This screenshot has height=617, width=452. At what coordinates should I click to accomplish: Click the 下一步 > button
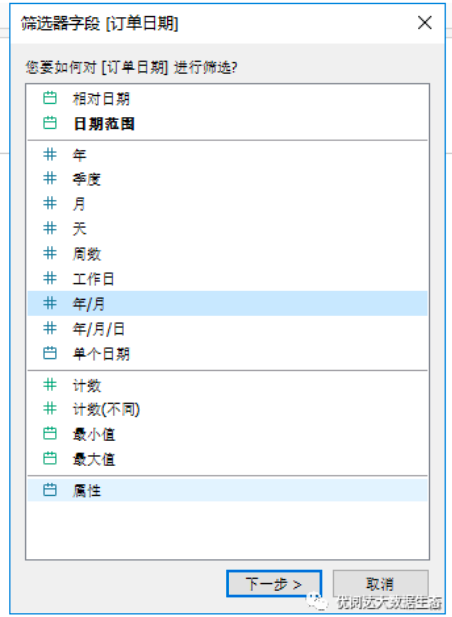pos(274,584)
